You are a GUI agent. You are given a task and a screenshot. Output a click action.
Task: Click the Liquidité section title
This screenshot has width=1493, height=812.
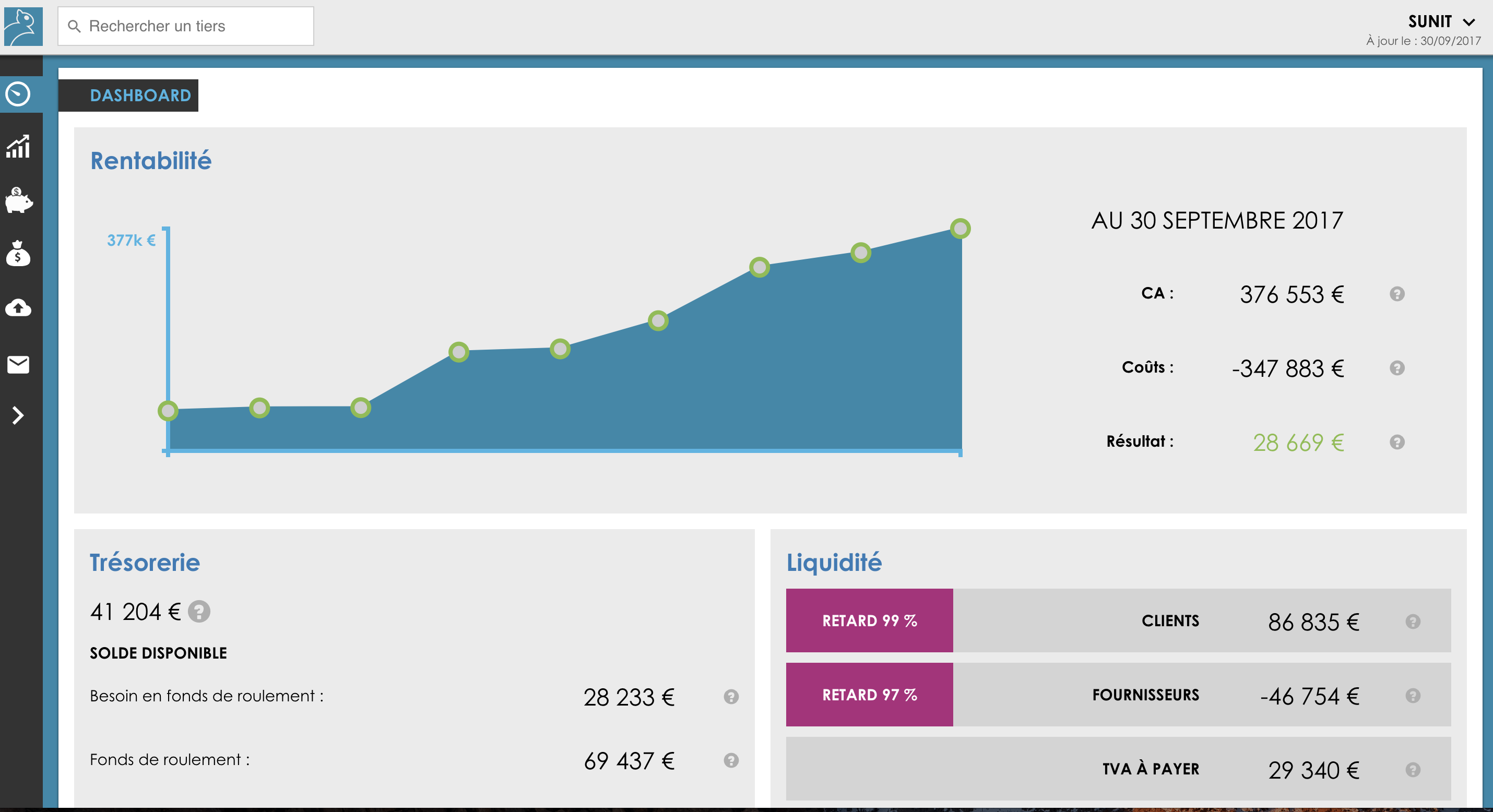[x=834, y=563]
